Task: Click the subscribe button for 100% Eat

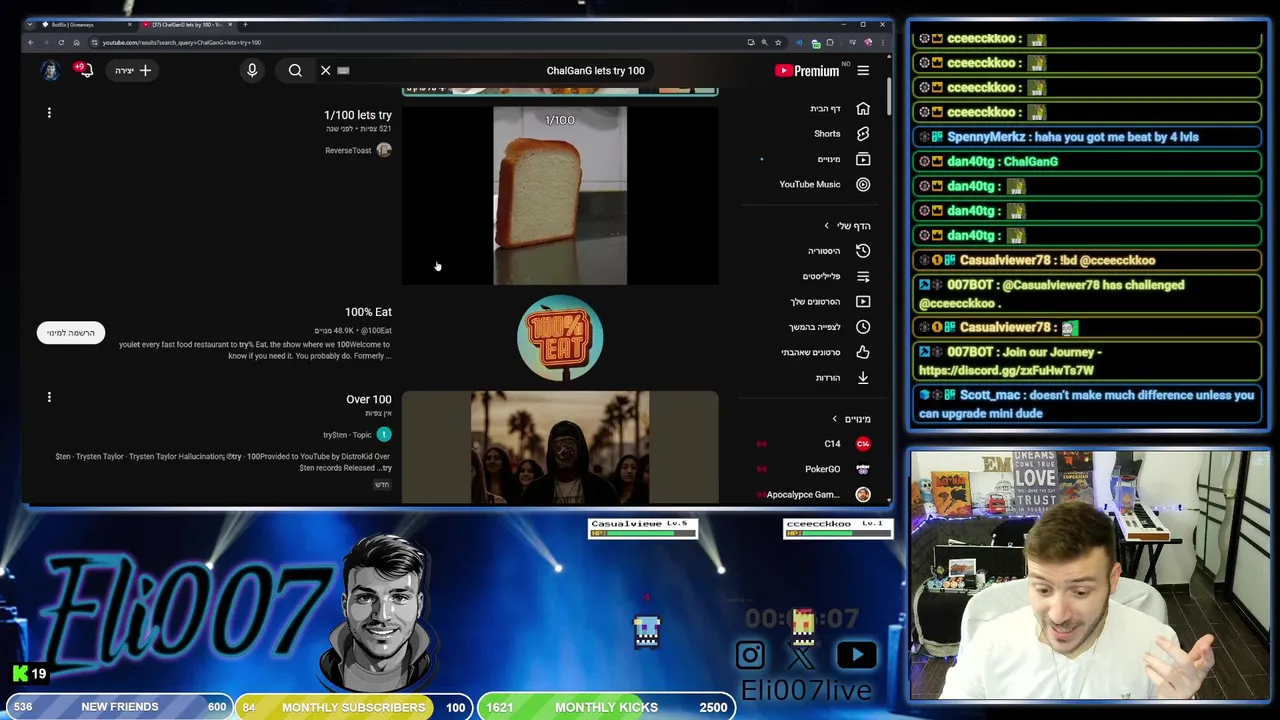Action: click(x=71, y=333)
